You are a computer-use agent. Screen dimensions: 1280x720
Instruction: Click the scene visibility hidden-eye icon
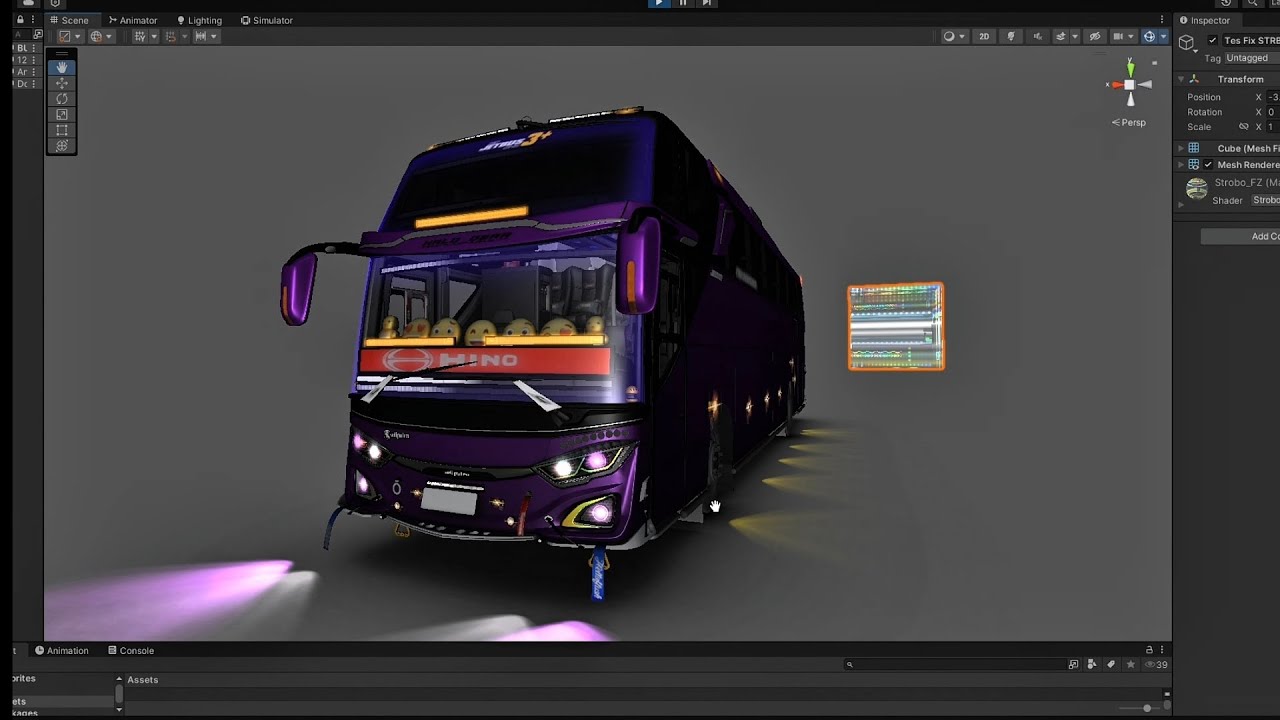[x=1095, y=36]
